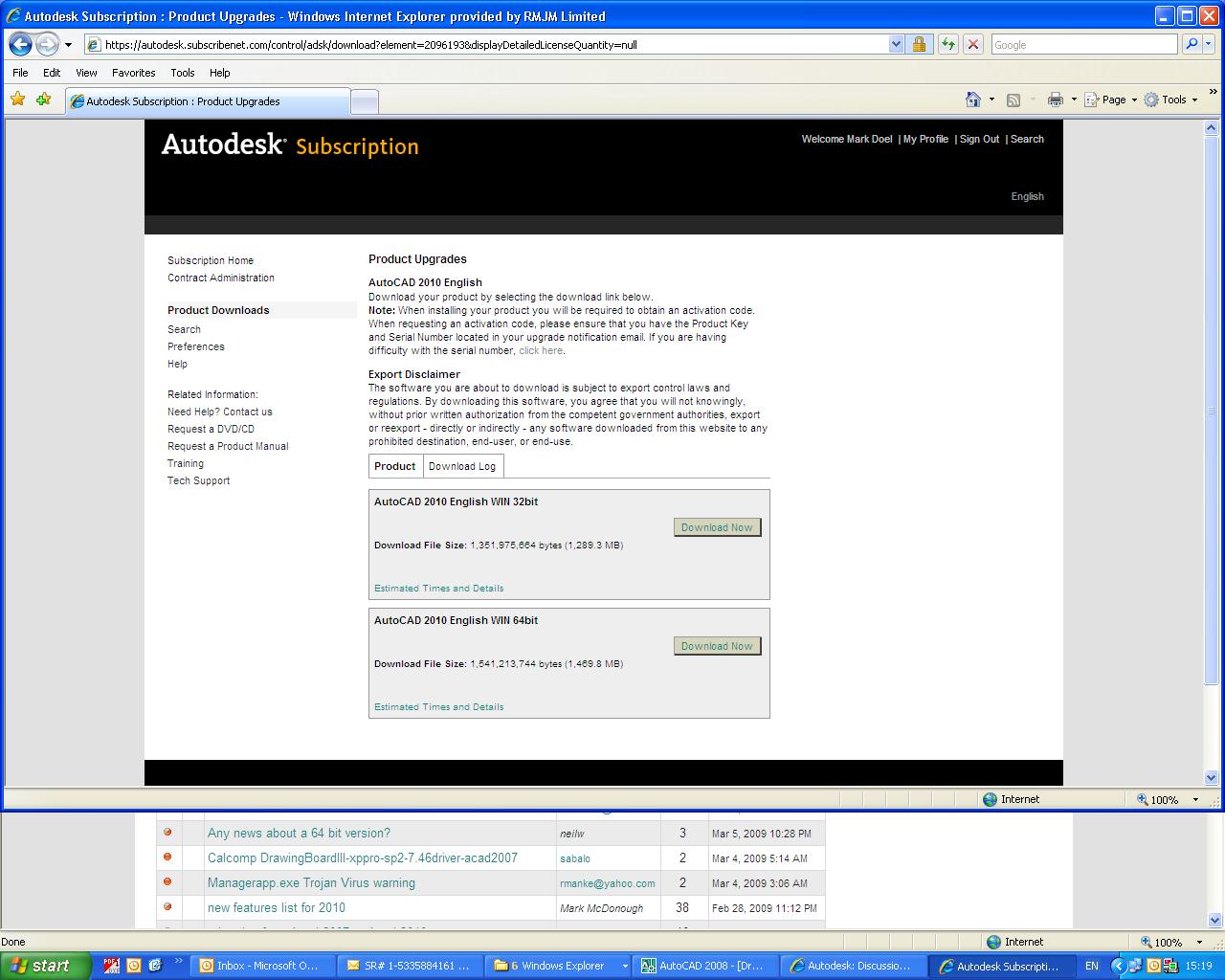Refresh the page using the green arrows
The image size is (1225, 980).
[x=947, y=44]
